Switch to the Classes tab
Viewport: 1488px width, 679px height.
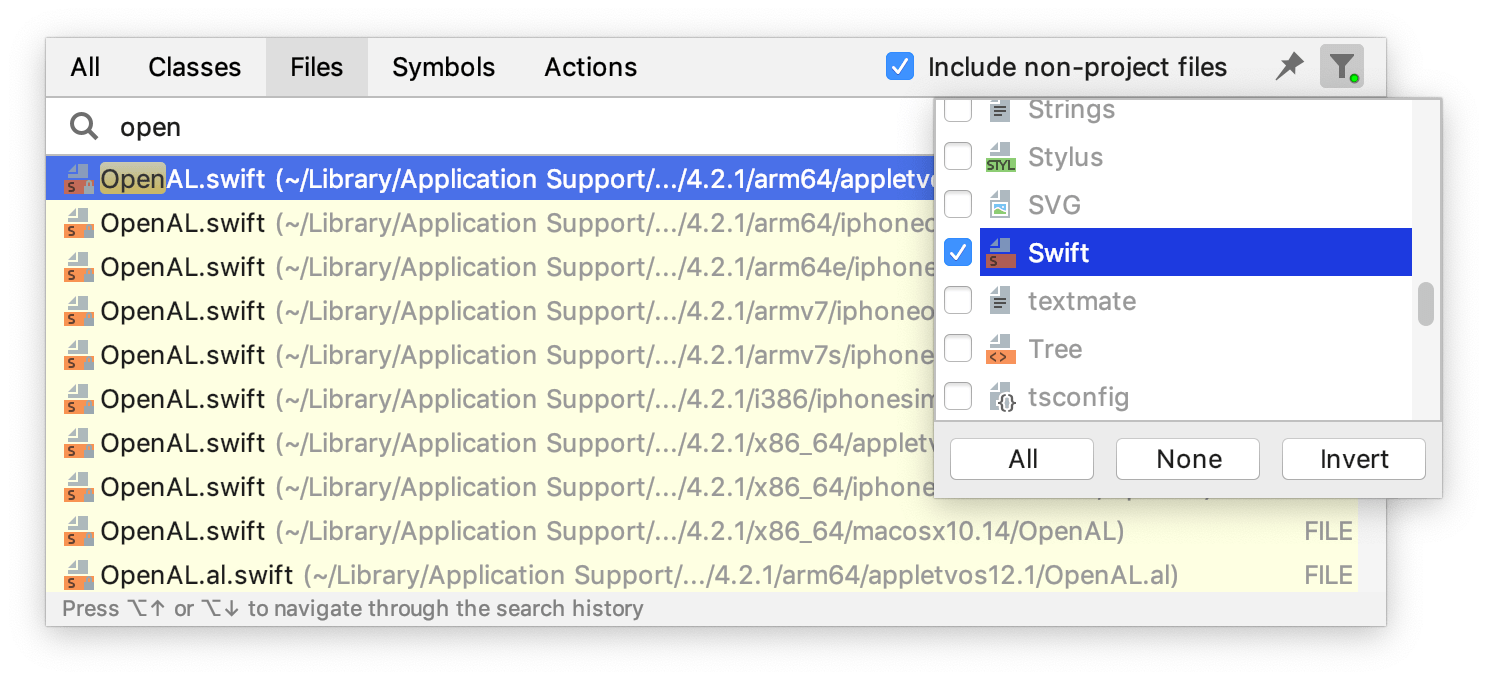(195, 67)
